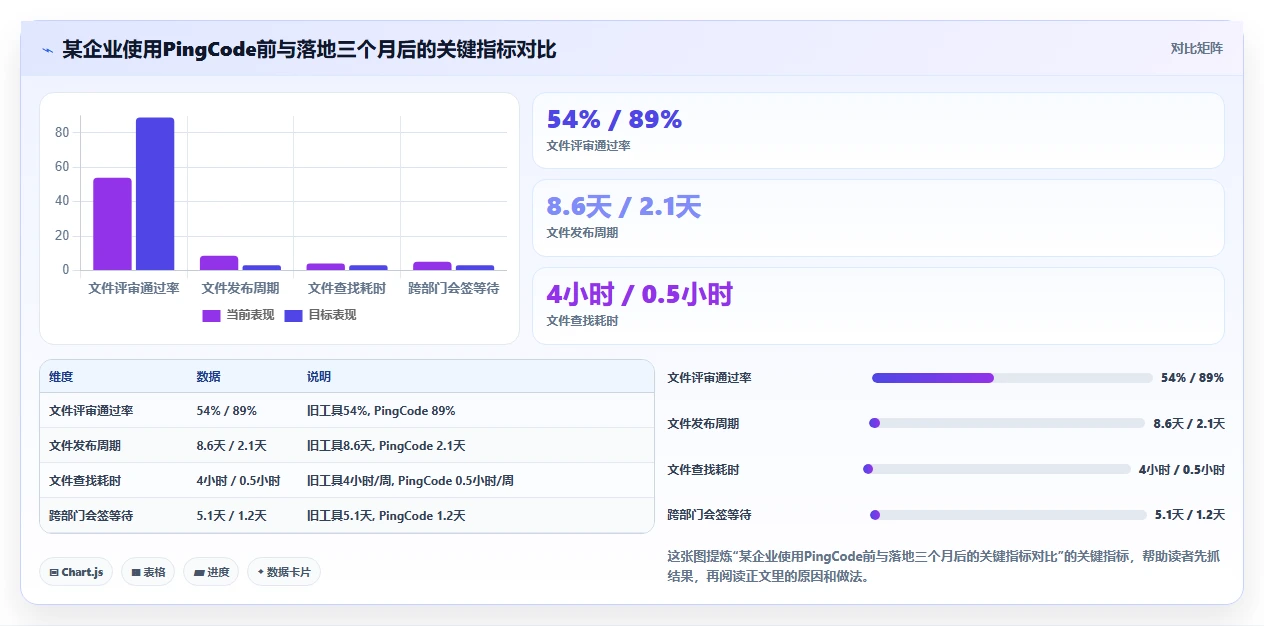Click the lightning icon beside the title
Viewport: 1264px width, 626px height.
tap(47, 49)
